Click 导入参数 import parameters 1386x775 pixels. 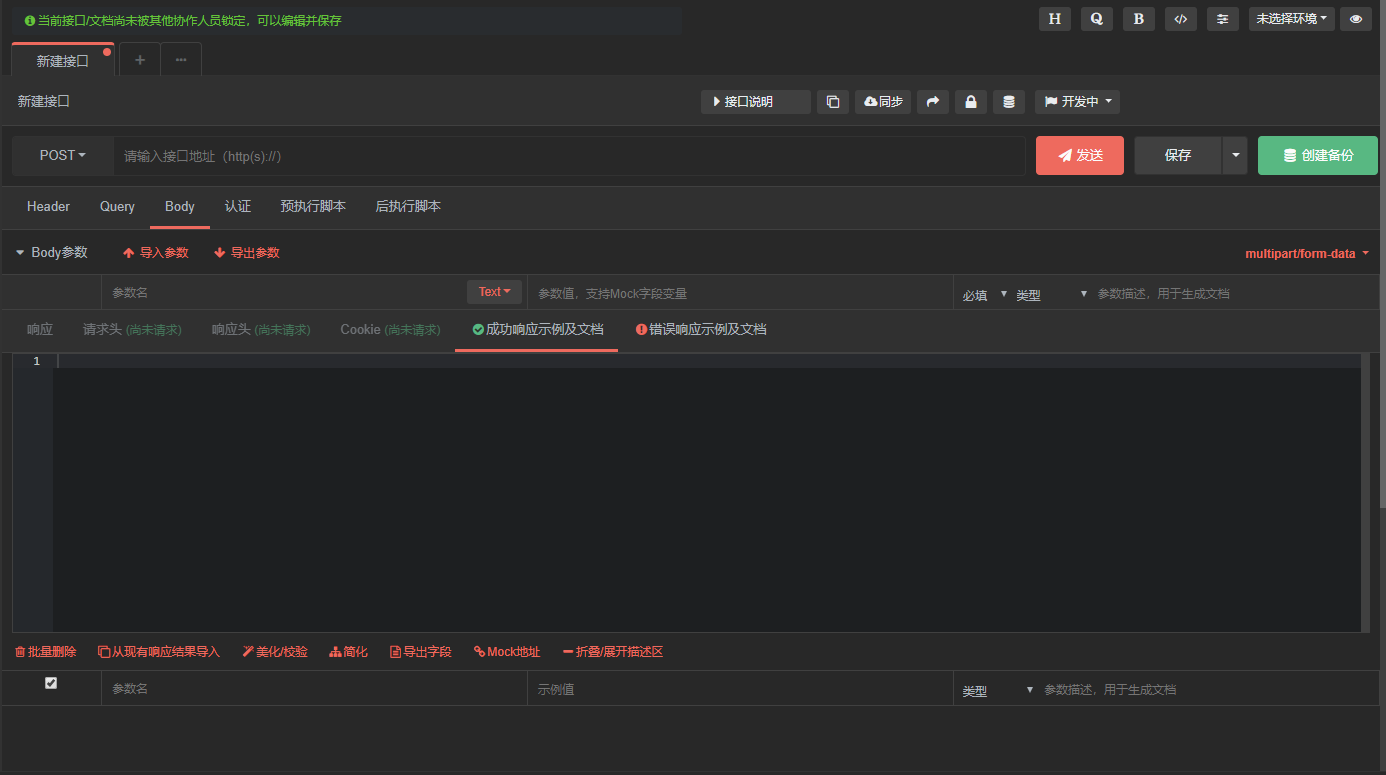pos(156,253)
